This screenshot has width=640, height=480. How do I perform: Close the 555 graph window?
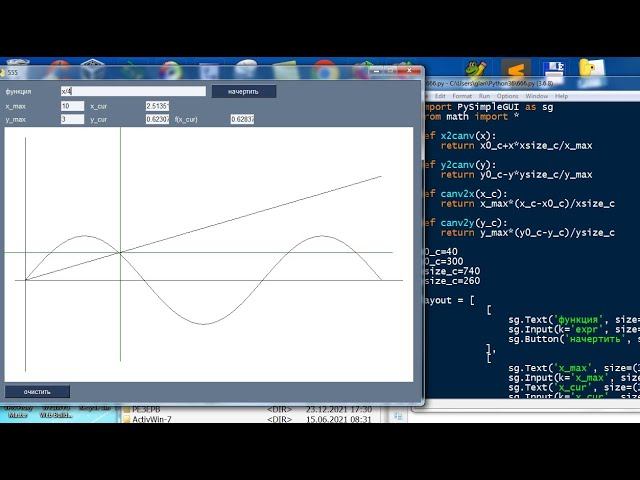pyautogui.click(x=410, y=71)
